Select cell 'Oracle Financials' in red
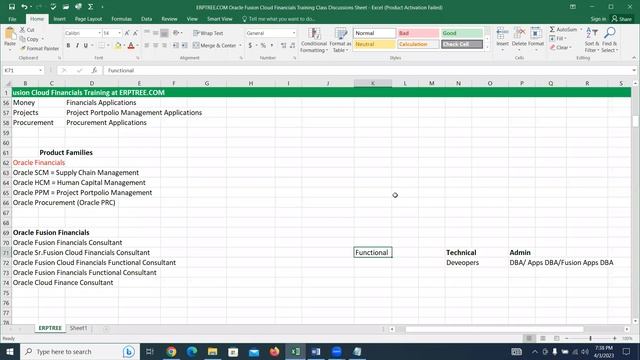 (39, 162)
